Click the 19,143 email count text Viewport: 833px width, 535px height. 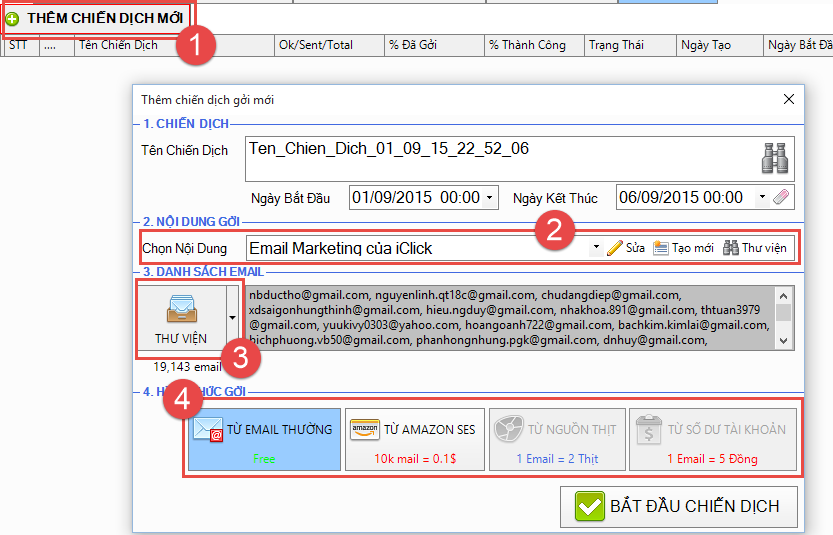click(187, 367)
